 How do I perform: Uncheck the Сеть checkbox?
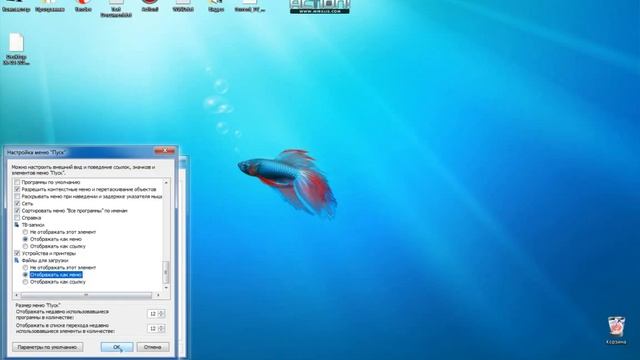pos(17,203)
